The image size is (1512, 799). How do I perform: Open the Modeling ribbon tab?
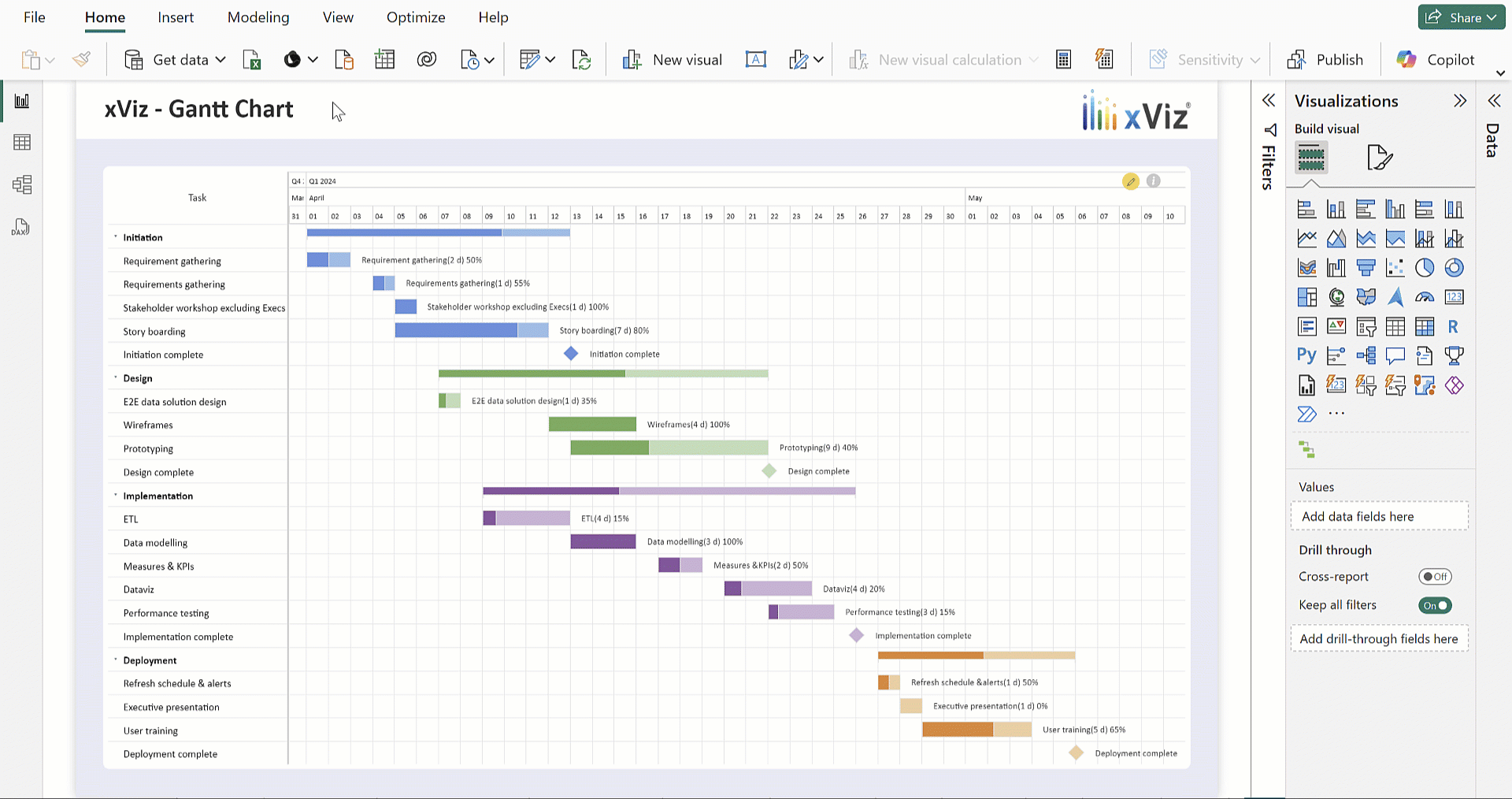click(x=258, y=17)
